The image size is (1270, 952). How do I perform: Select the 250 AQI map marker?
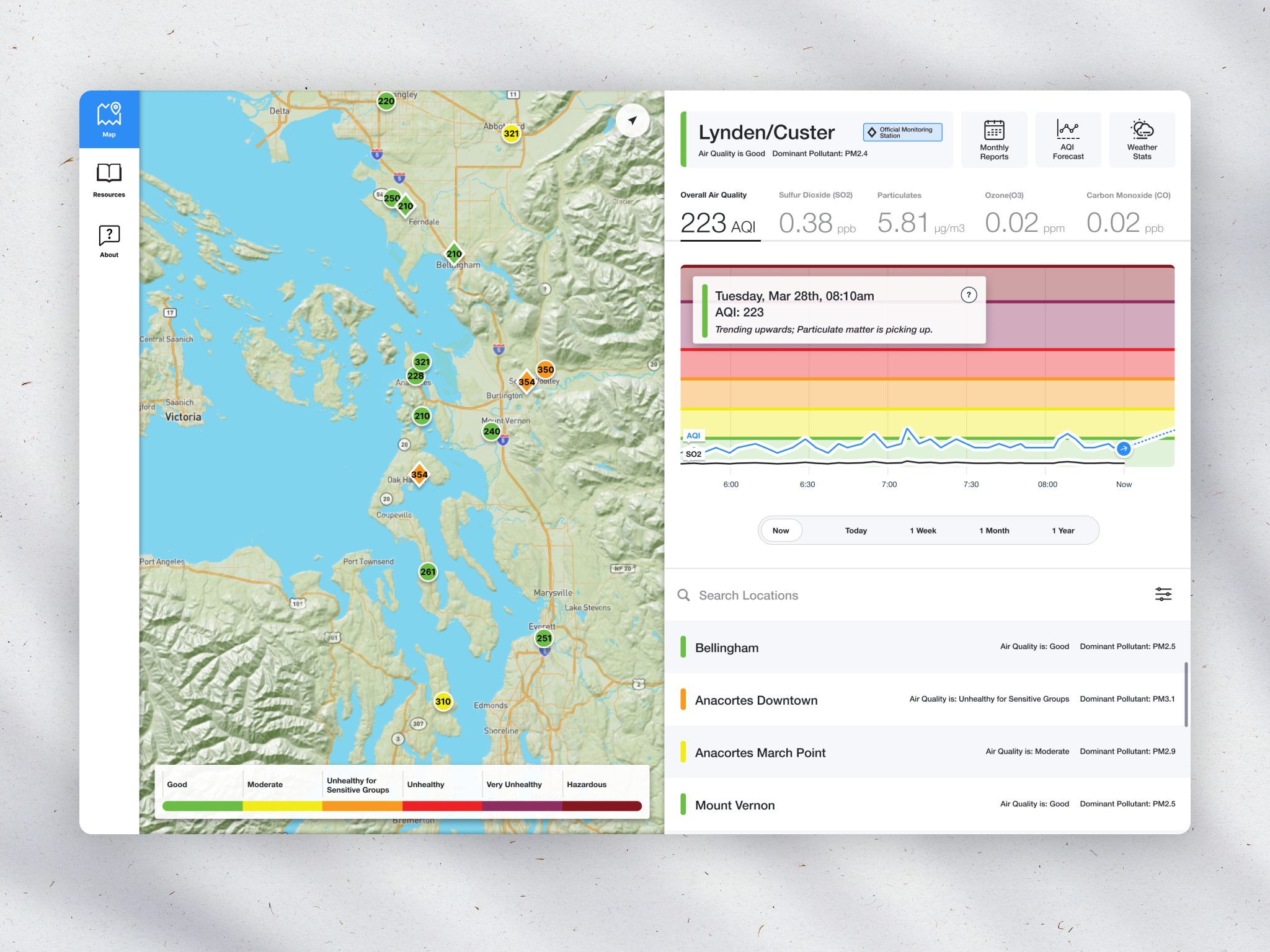point(392,198)
